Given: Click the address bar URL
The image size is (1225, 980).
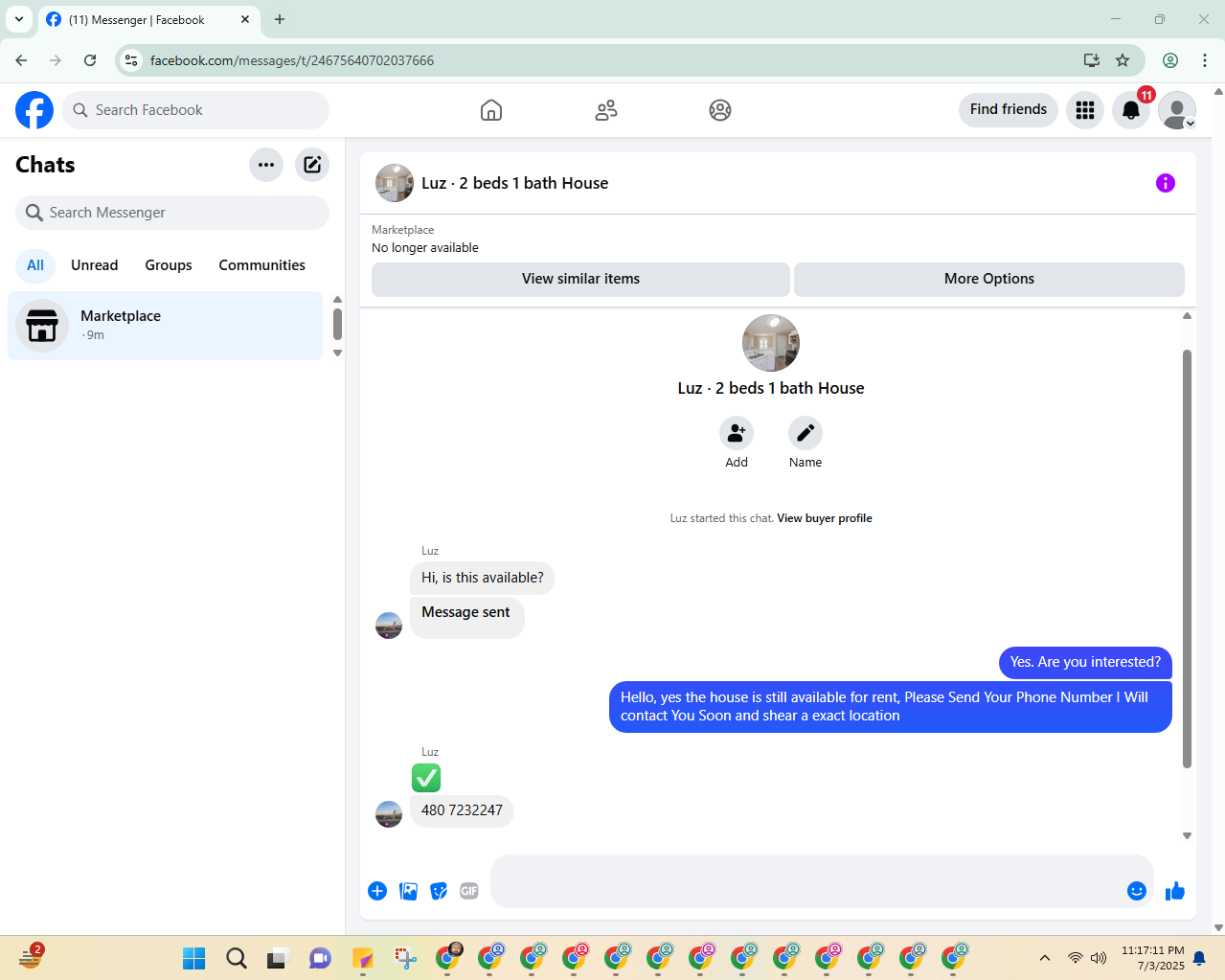Looking at the screenshot, I should coord(292,60).
